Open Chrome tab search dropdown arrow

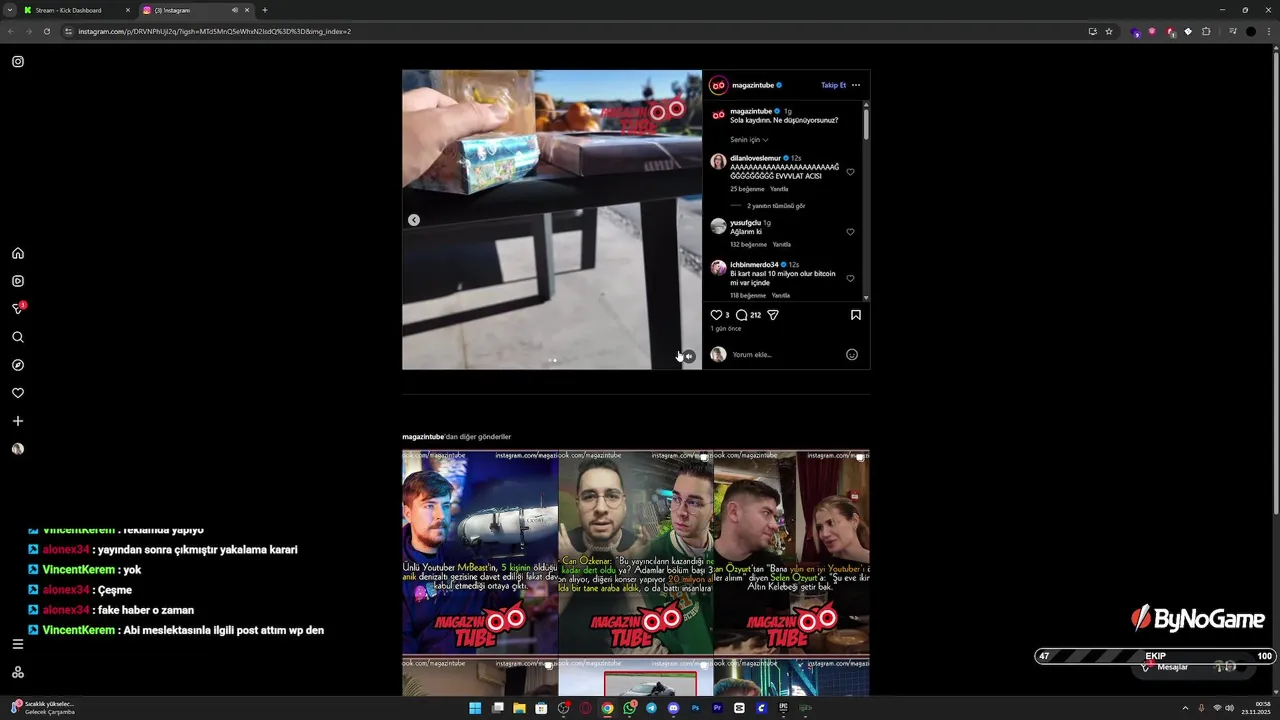(10, 10)
